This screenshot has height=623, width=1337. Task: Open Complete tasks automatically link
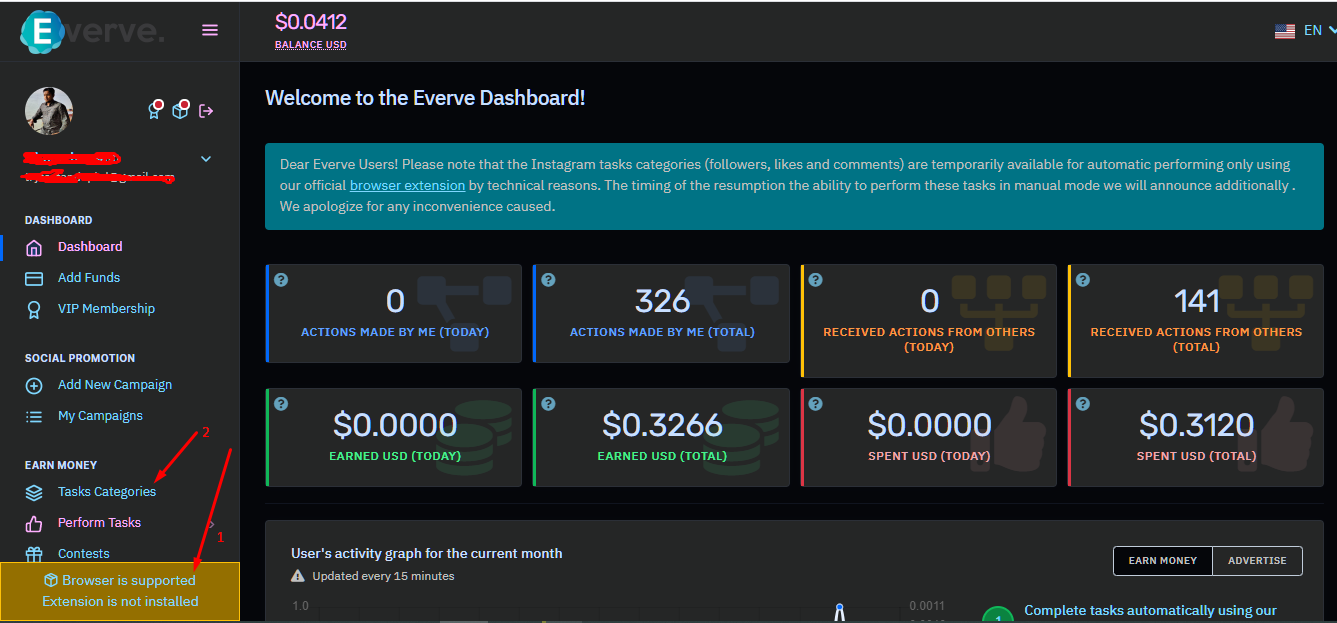click(1150, 611)
